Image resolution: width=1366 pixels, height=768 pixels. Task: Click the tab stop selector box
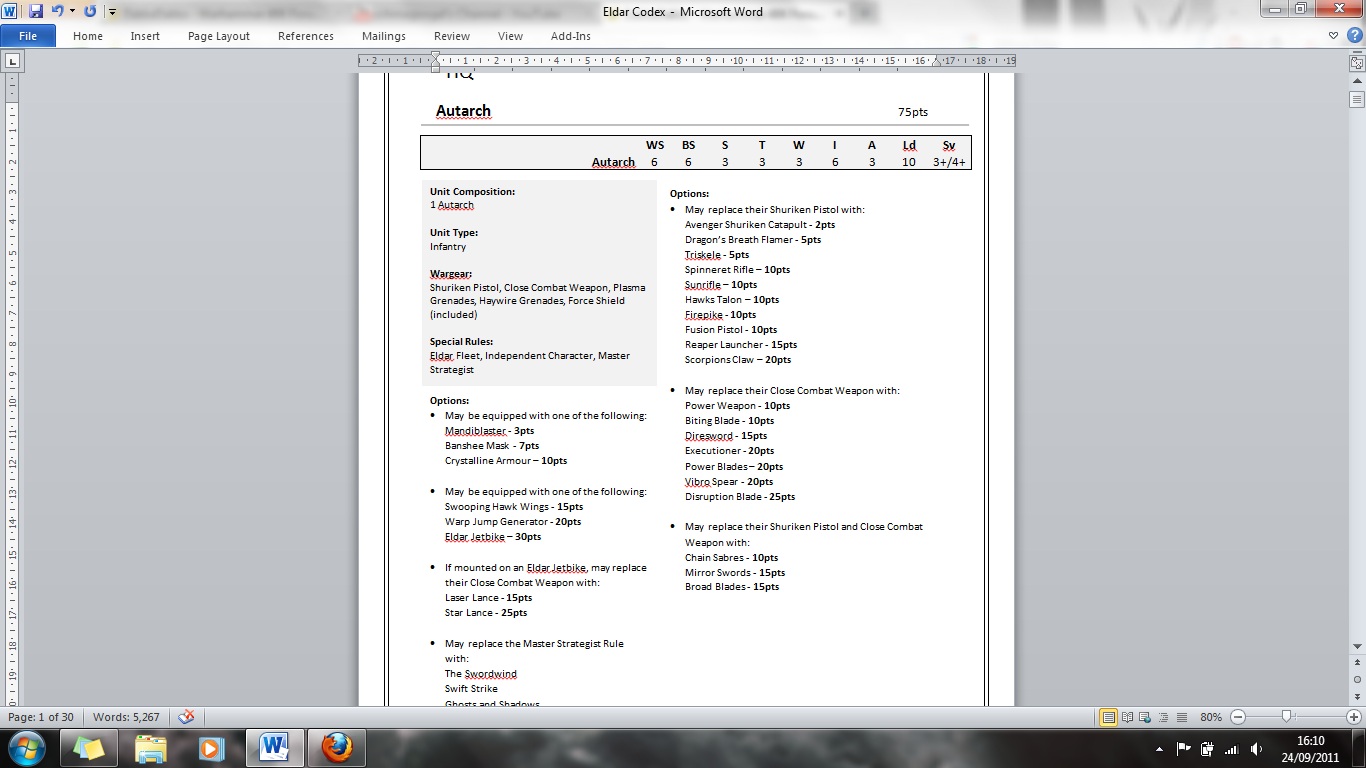(12, 61)
